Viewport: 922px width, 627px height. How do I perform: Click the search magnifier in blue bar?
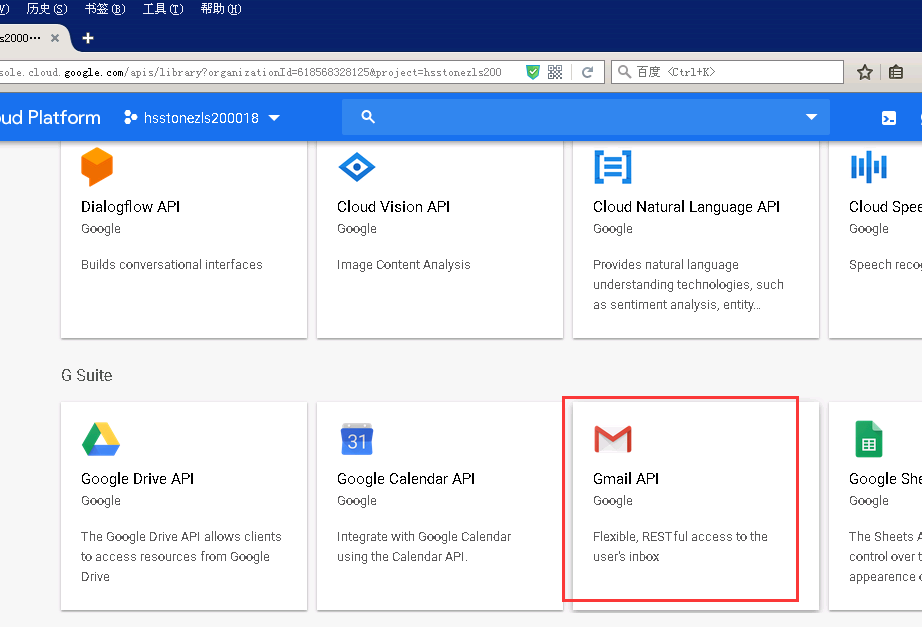368,116
